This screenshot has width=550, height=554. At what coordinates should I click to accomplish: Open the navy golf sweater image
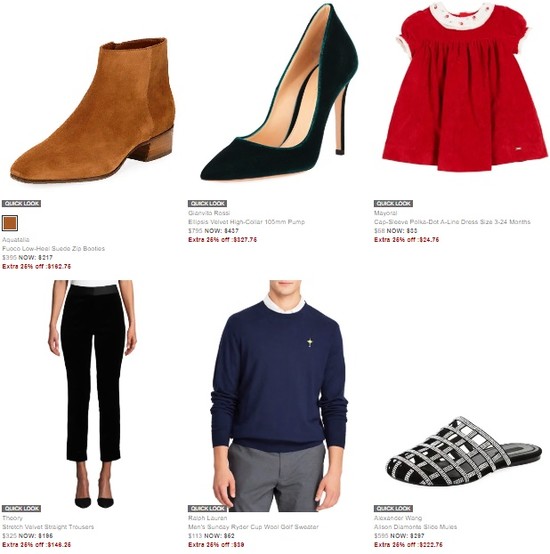point(279,396)
